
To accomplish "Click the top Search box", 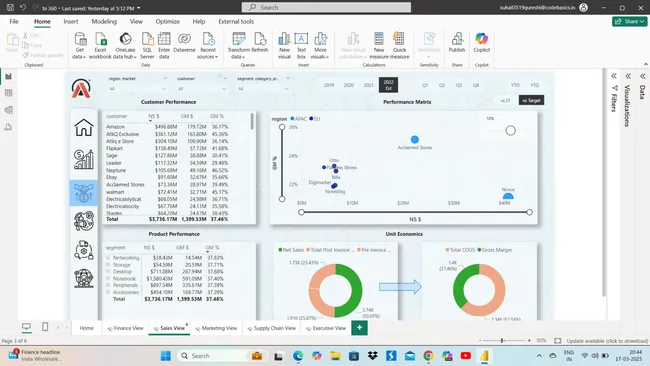I will click(326, 7).
